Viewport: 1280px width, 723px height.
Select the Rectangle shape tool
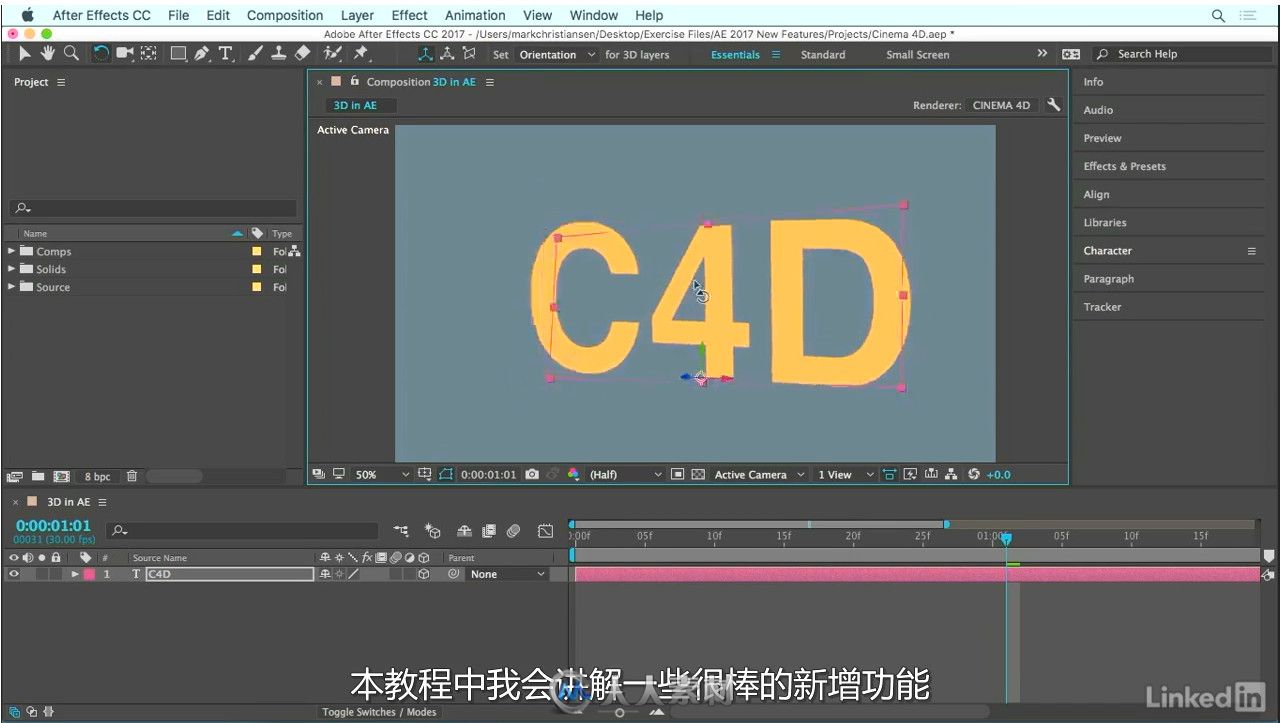[179, 54]
